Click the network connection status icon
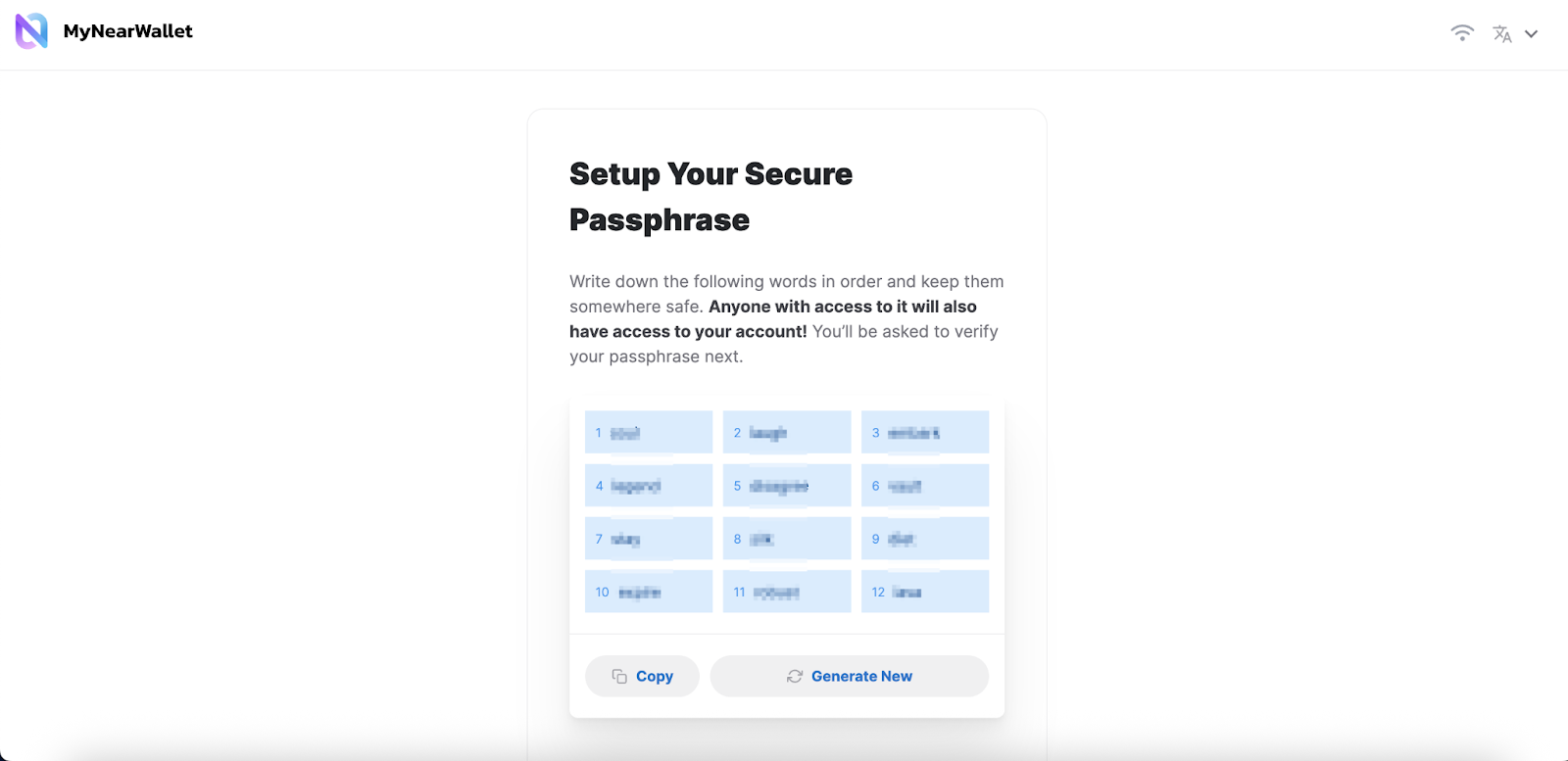 [1462, 32]
